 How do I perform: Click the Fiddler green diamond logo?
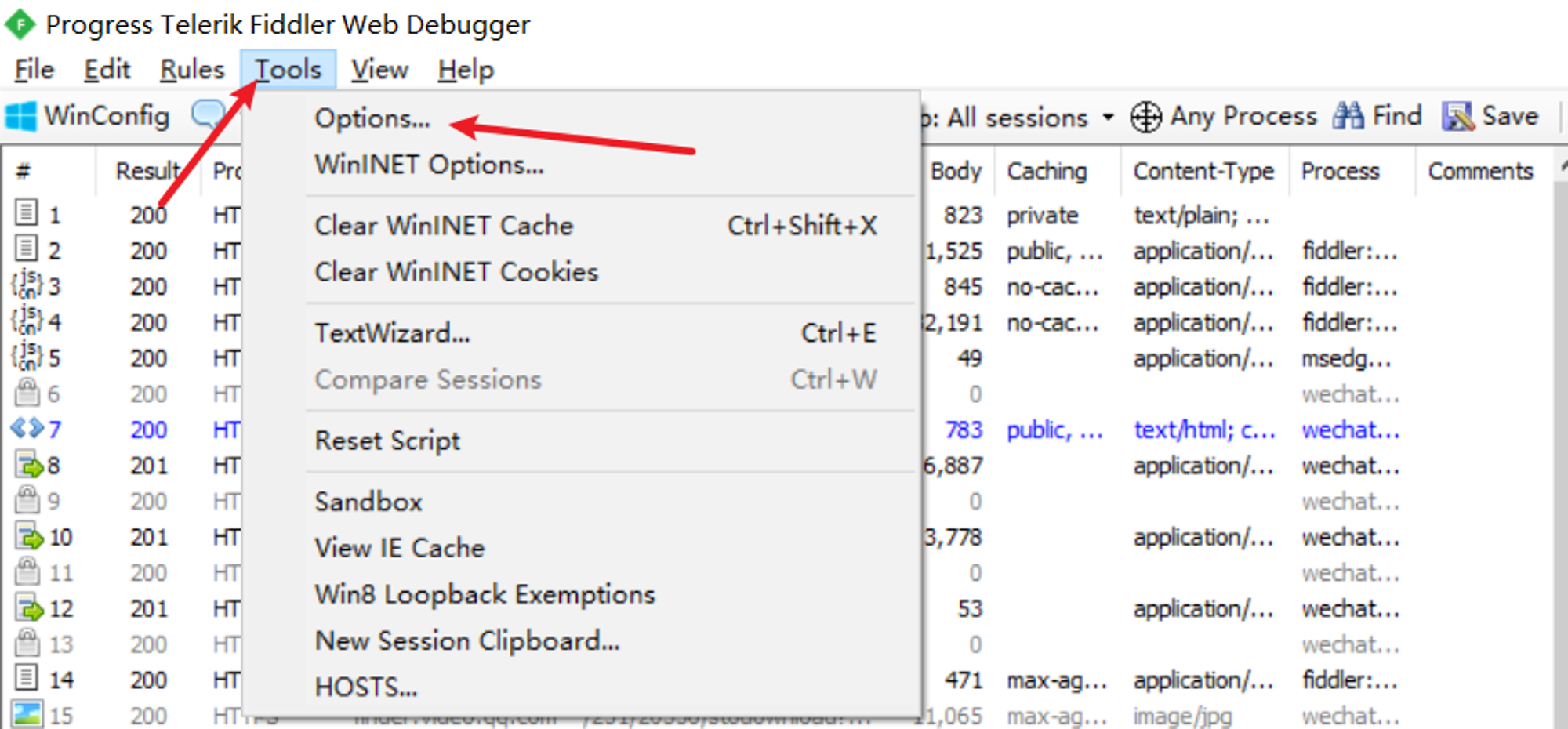tap(20, 24)
